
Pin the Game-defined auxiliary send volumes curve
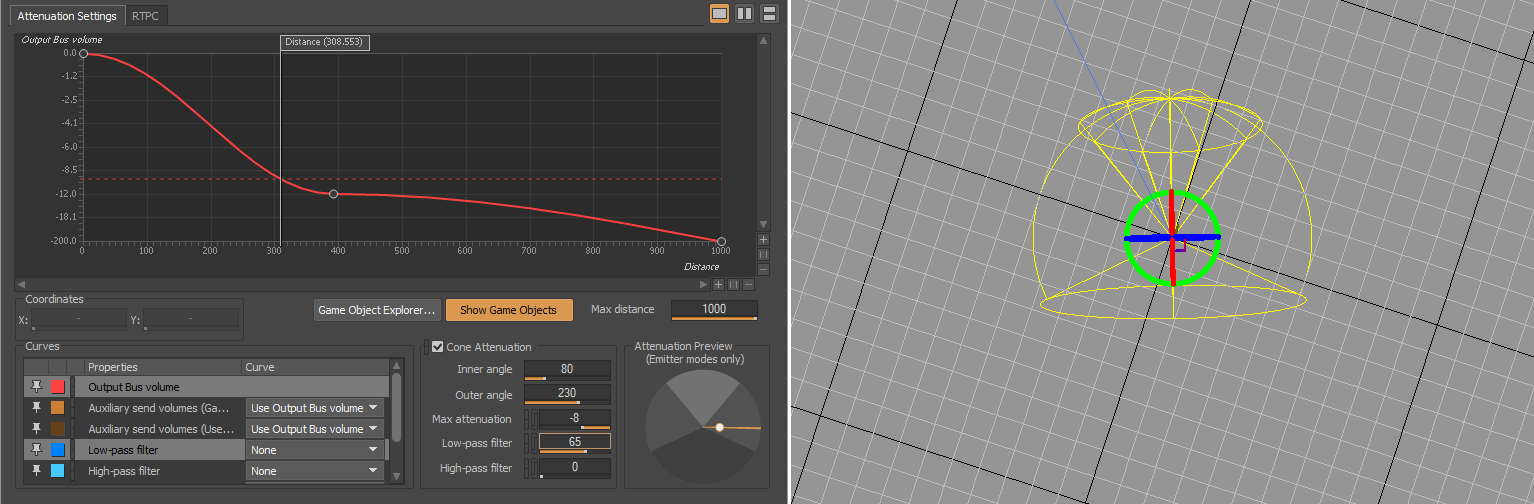(37, 407)
